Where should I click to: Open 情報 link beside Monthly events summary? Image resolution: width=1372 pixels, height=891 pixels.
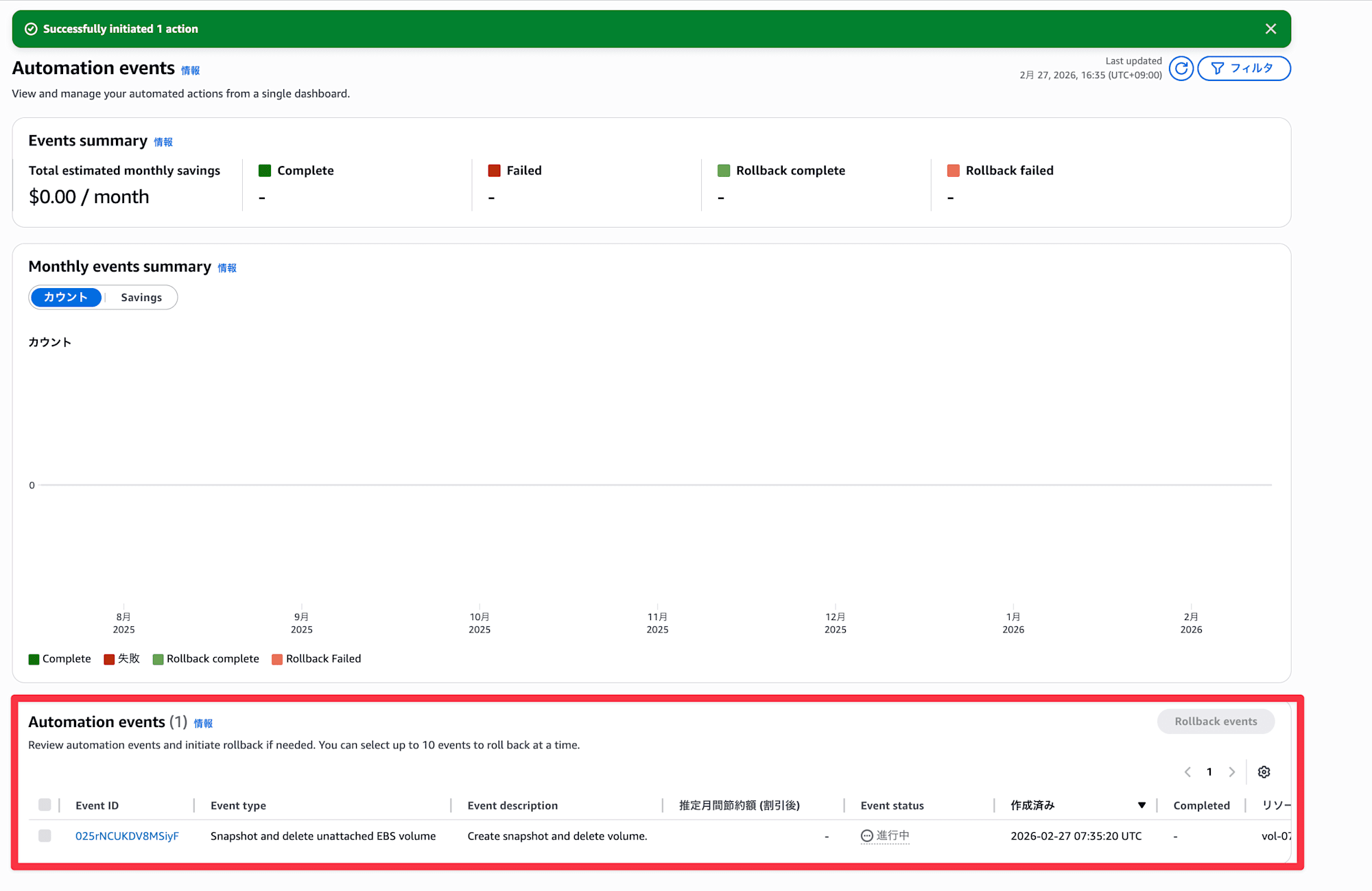click(227, 268)
